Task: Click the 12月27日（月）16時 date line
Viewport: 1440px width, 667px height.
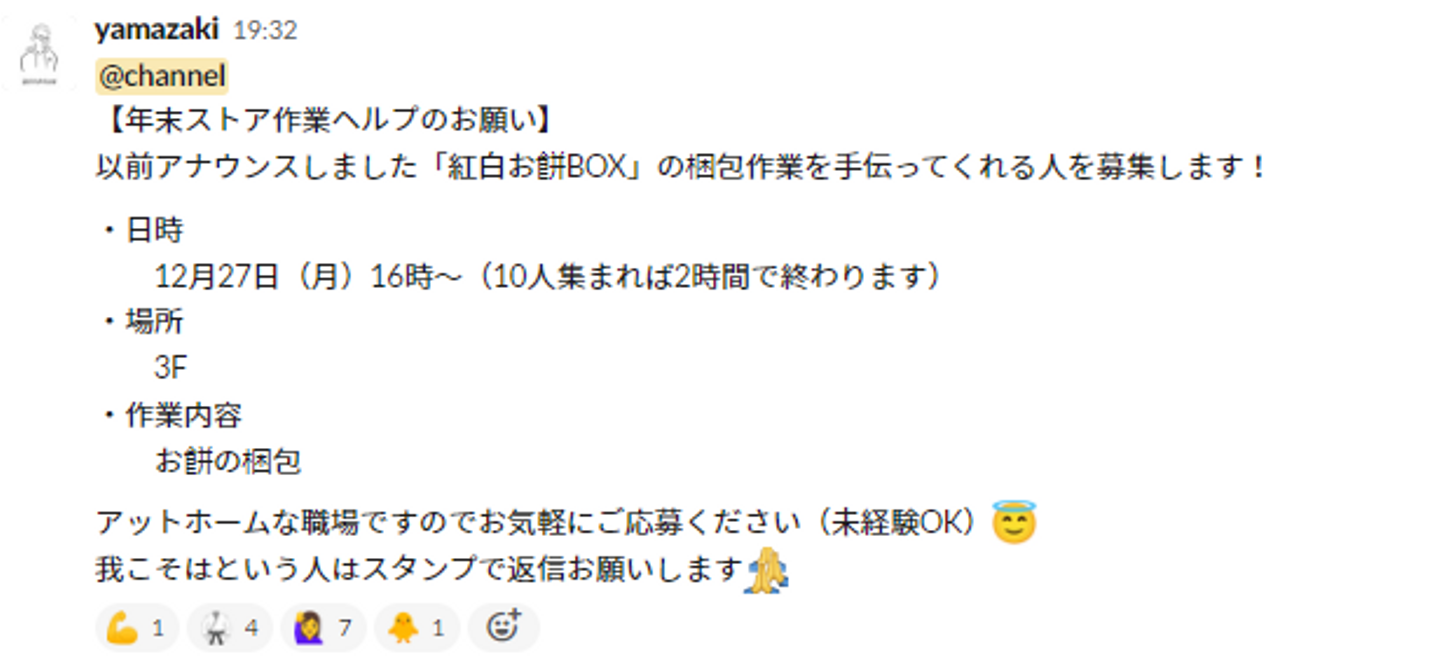Action: click(x=549, y=276)
